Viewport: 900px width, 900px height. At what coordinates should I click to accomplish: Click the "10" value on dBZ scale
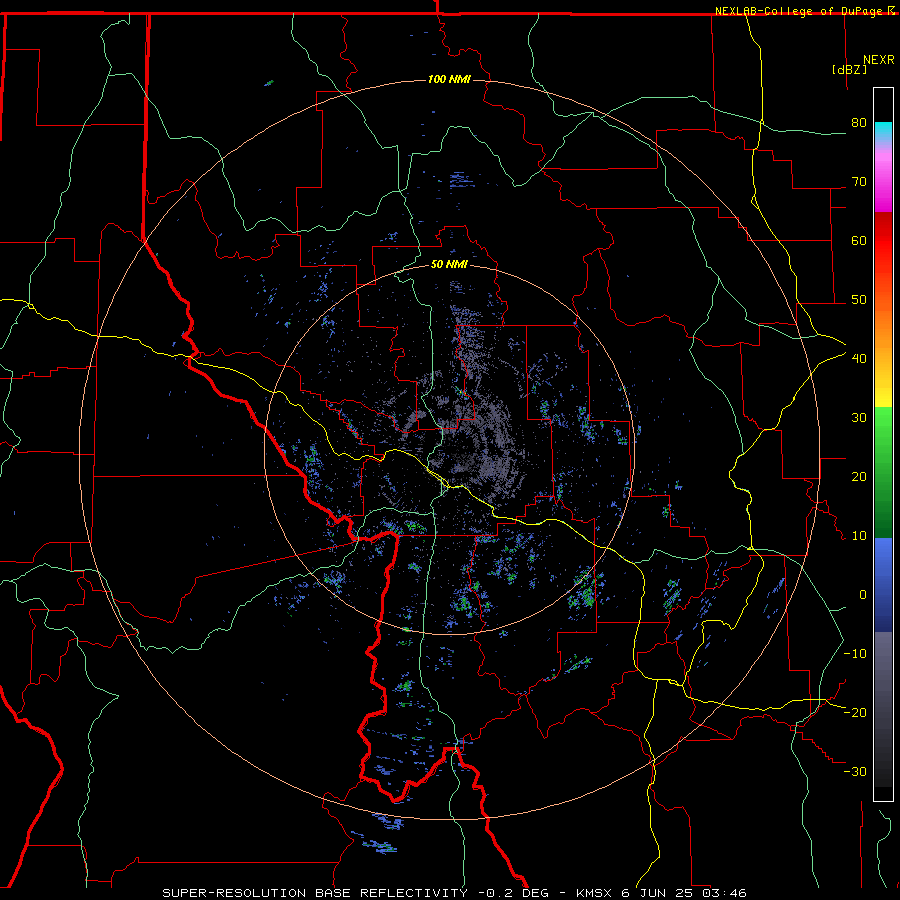tap(859, 536)
